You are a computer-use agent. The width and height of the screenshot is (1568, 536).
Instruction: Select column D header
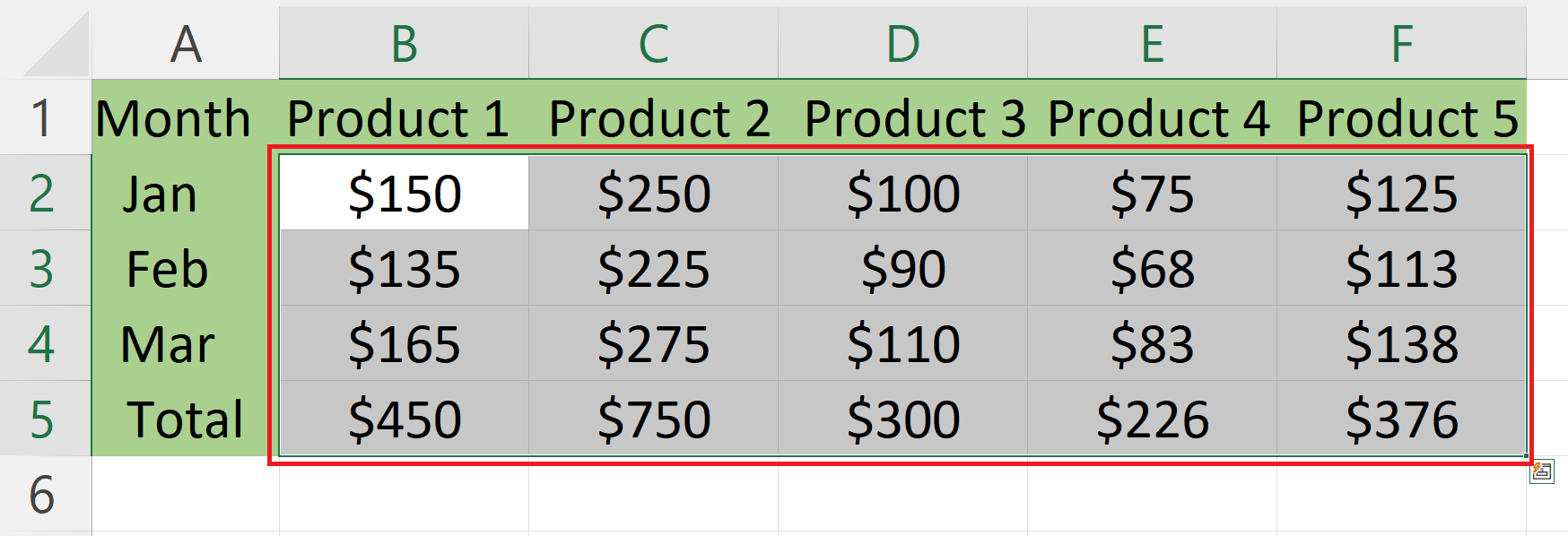point(902,43)
